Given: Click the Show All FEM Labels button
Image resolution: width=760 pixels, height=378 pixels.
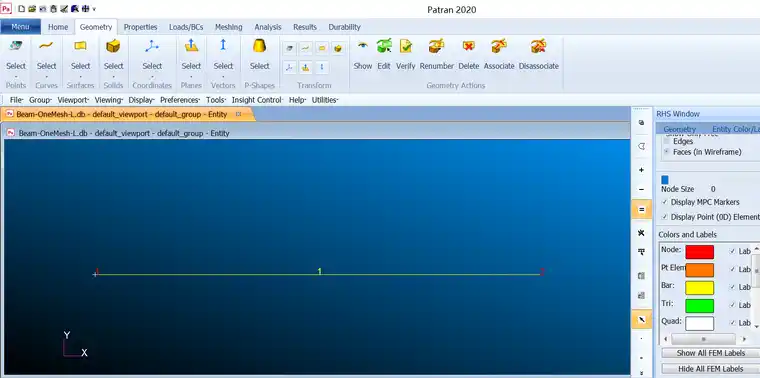Looking at the screenshot, I should (711, 353).
